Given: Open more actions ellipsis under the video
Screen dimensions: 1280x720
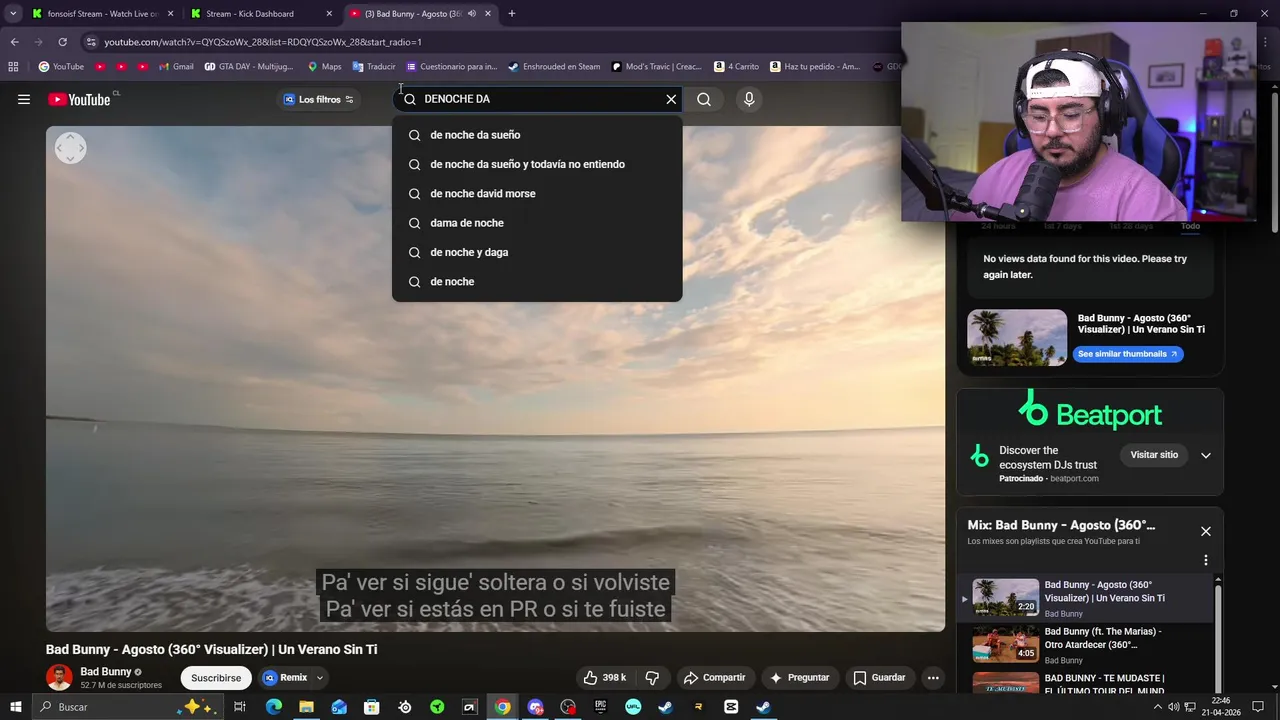Looking at the screenshot, I should [933, 677].
